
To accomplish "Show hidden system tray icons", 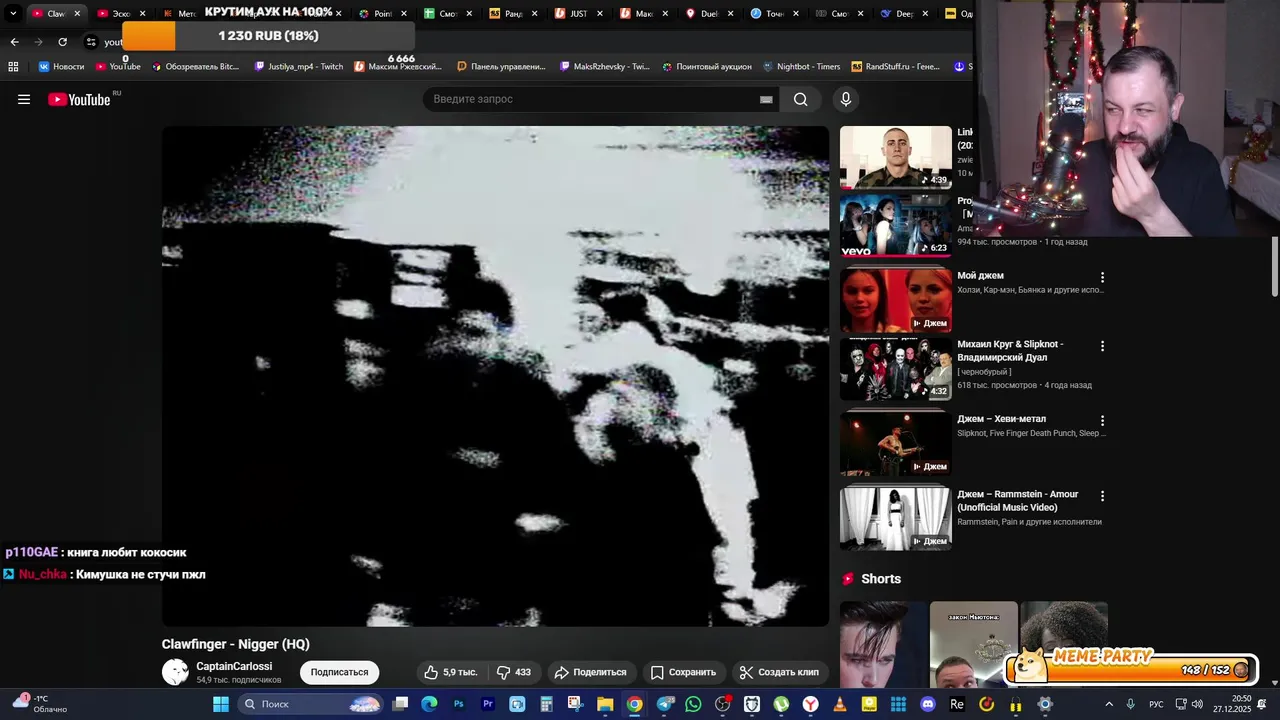I will (x=1108, y=704).
